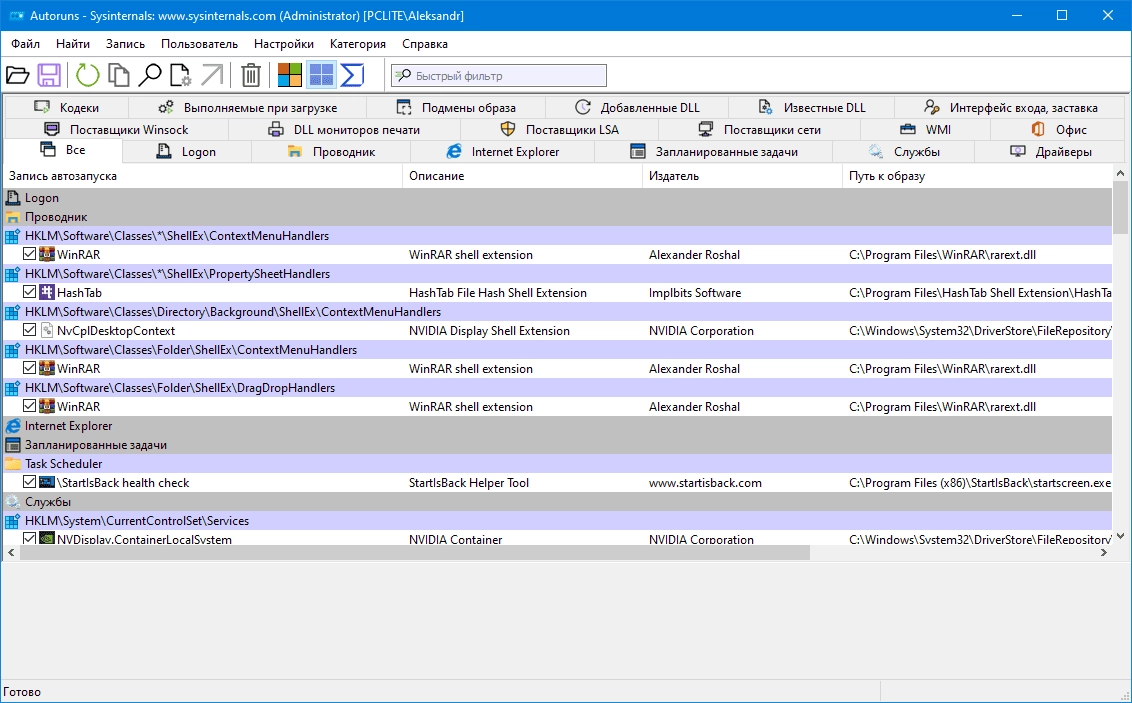Open the Найти menu
The image size is (1132, 703).
73,44
